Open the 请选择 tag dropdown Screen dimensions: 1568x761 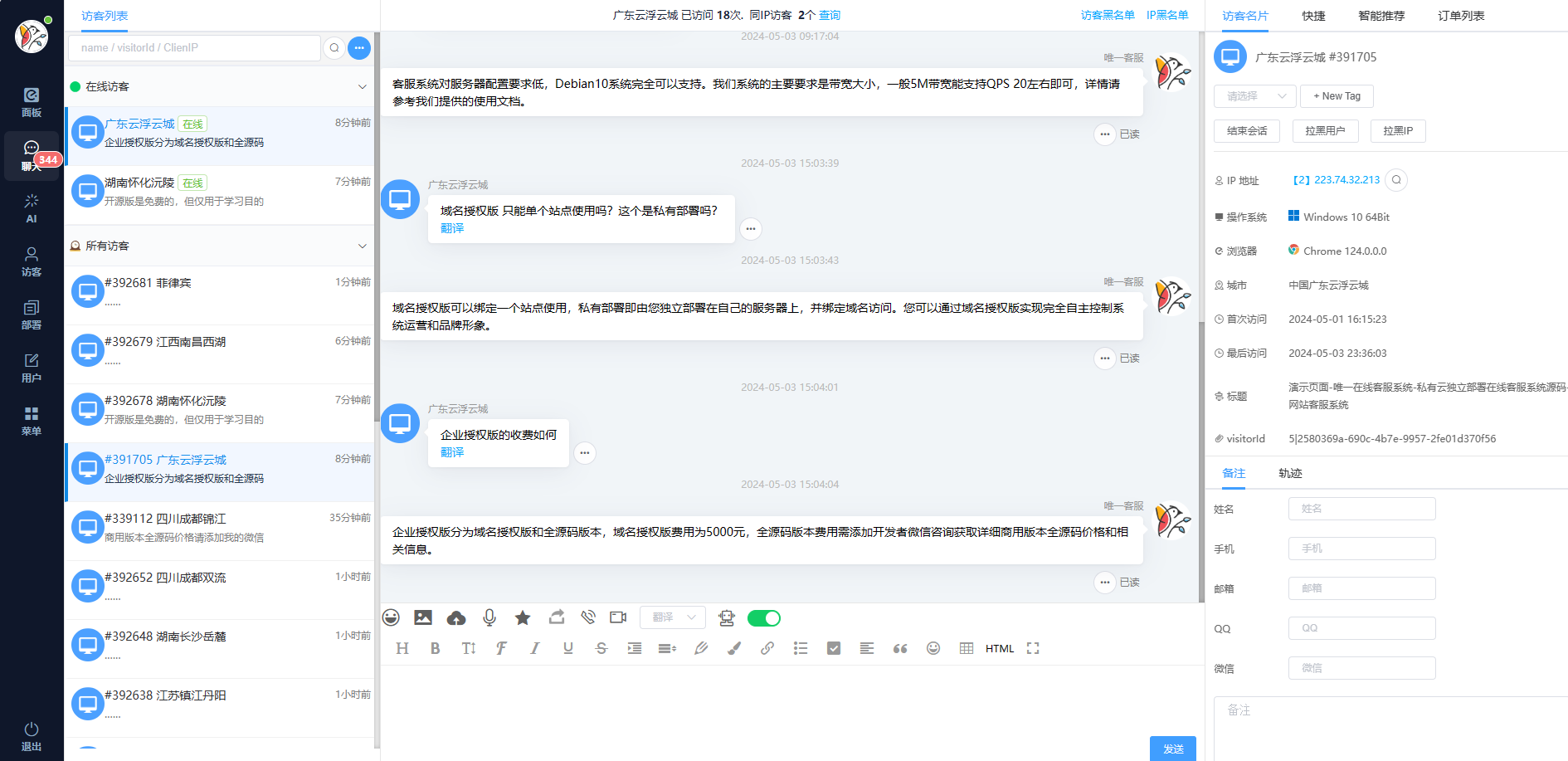point(1255,96)
